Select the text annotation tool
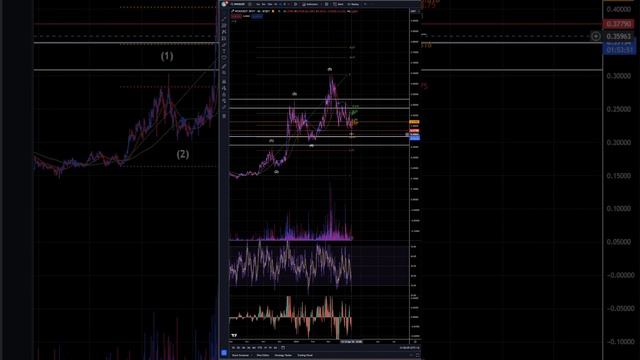This screenshot has height=360, width=640. click(224, 51)
